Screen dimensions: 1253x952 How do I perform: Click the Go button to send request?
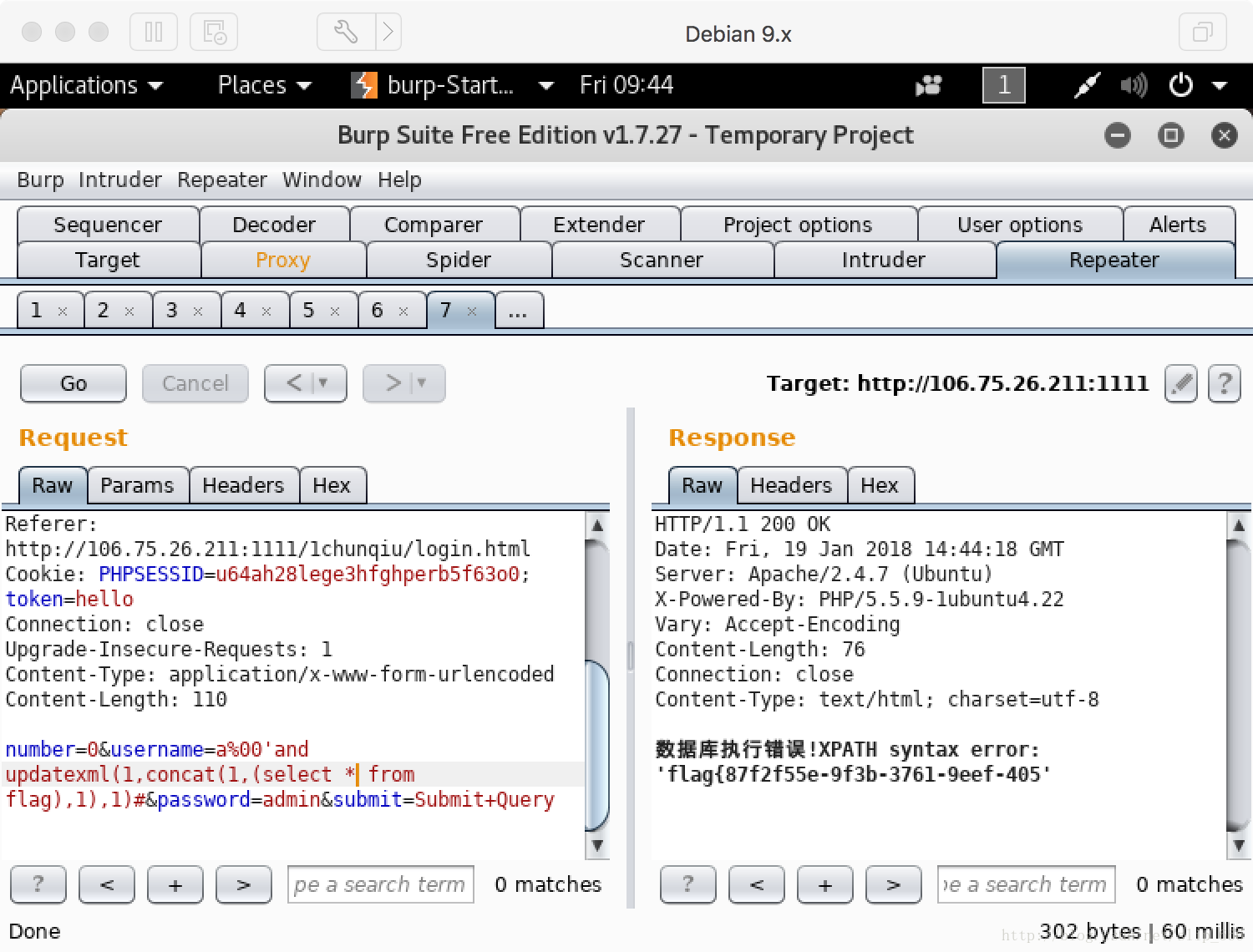point(74,383)
